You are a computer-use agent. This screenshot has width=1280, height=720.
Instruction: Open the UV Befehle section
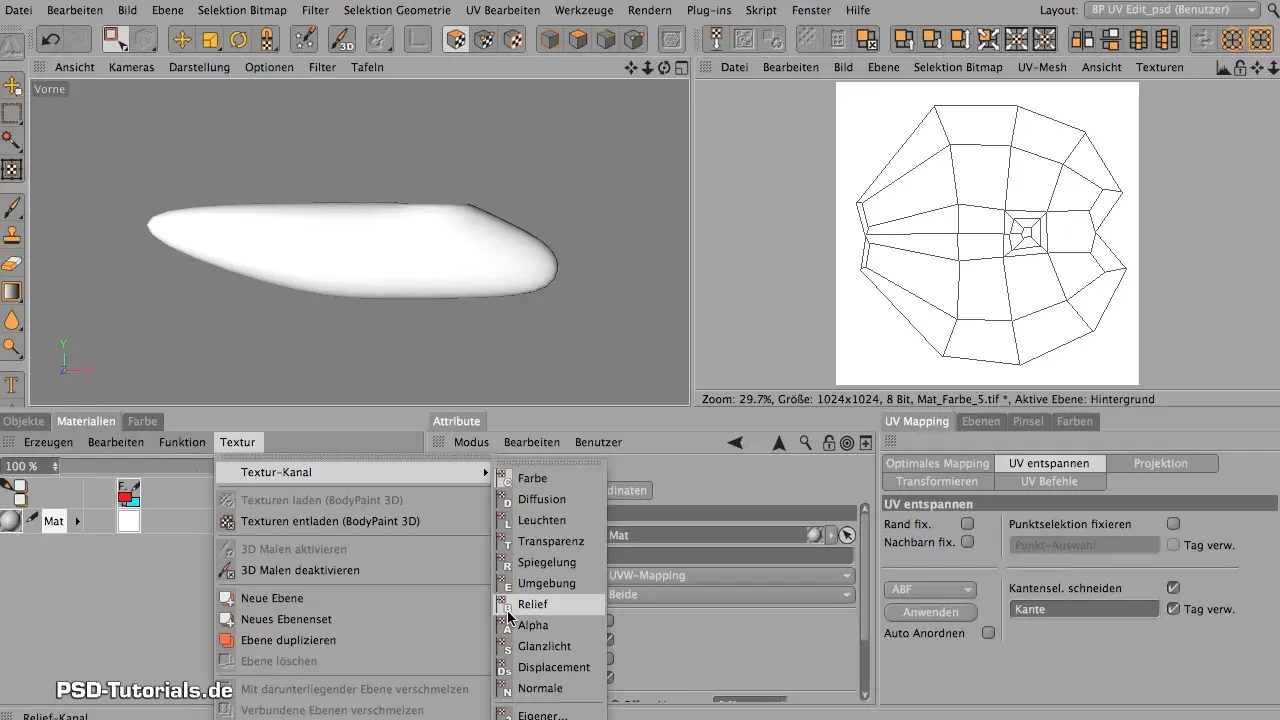[1049, 481]
